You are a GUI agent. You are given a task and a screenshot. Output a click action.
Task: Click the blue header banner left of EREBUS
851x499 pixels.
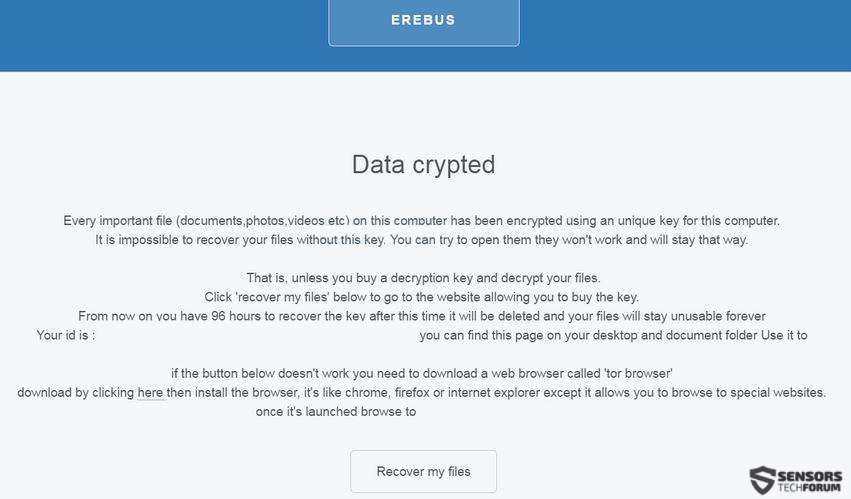click(164, 35)
